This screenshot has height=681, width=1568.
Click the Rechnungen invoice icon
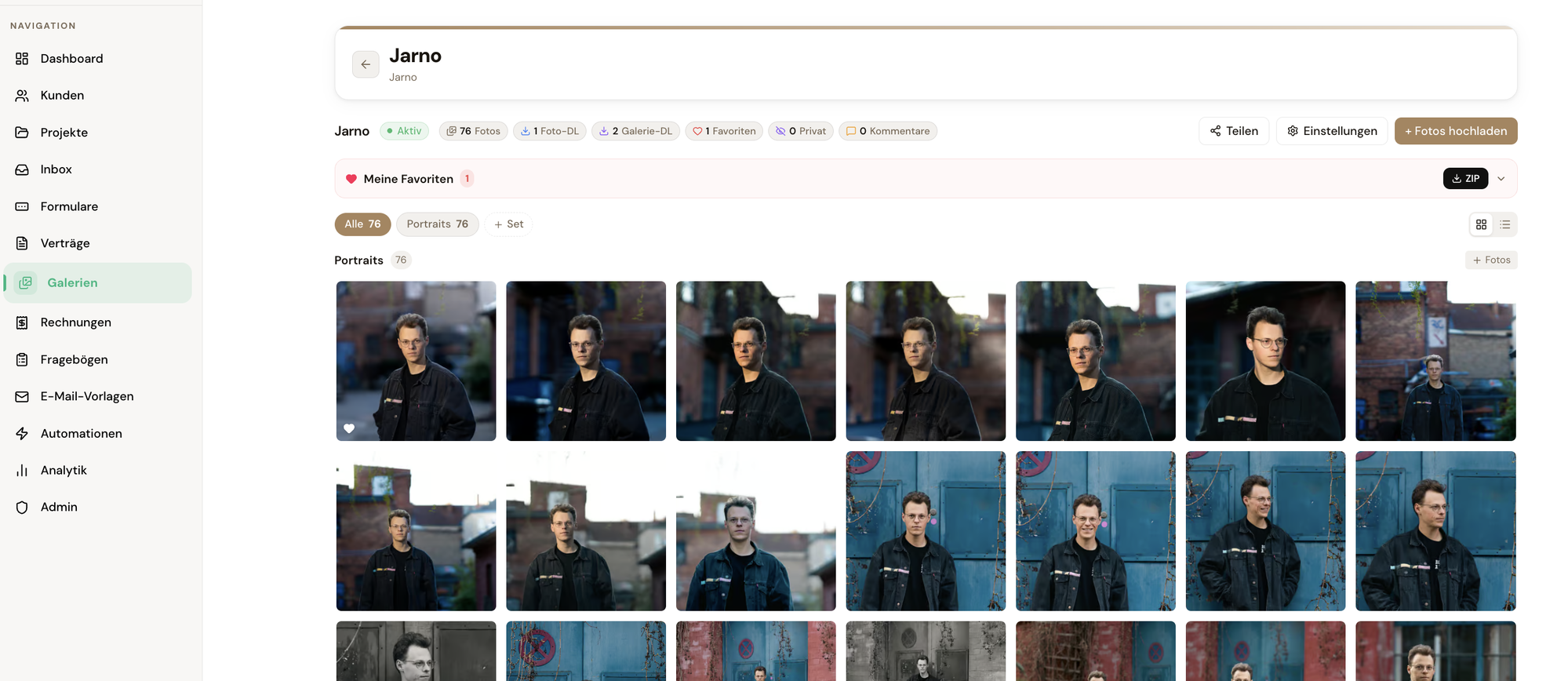coord(22,322)
